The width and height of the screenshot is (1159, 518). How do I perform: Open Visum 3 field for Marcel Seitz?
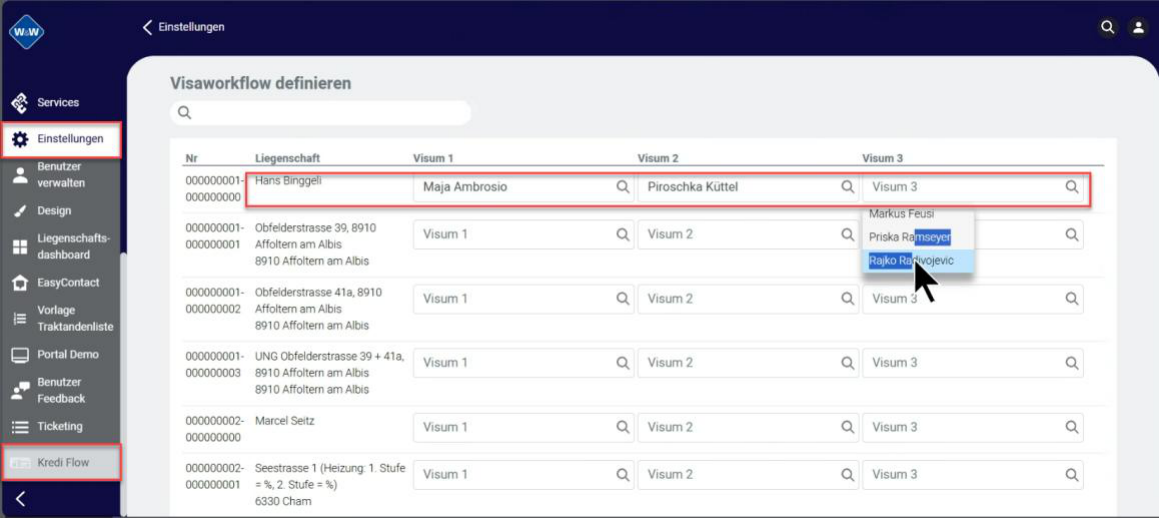(x=973, y=427)
